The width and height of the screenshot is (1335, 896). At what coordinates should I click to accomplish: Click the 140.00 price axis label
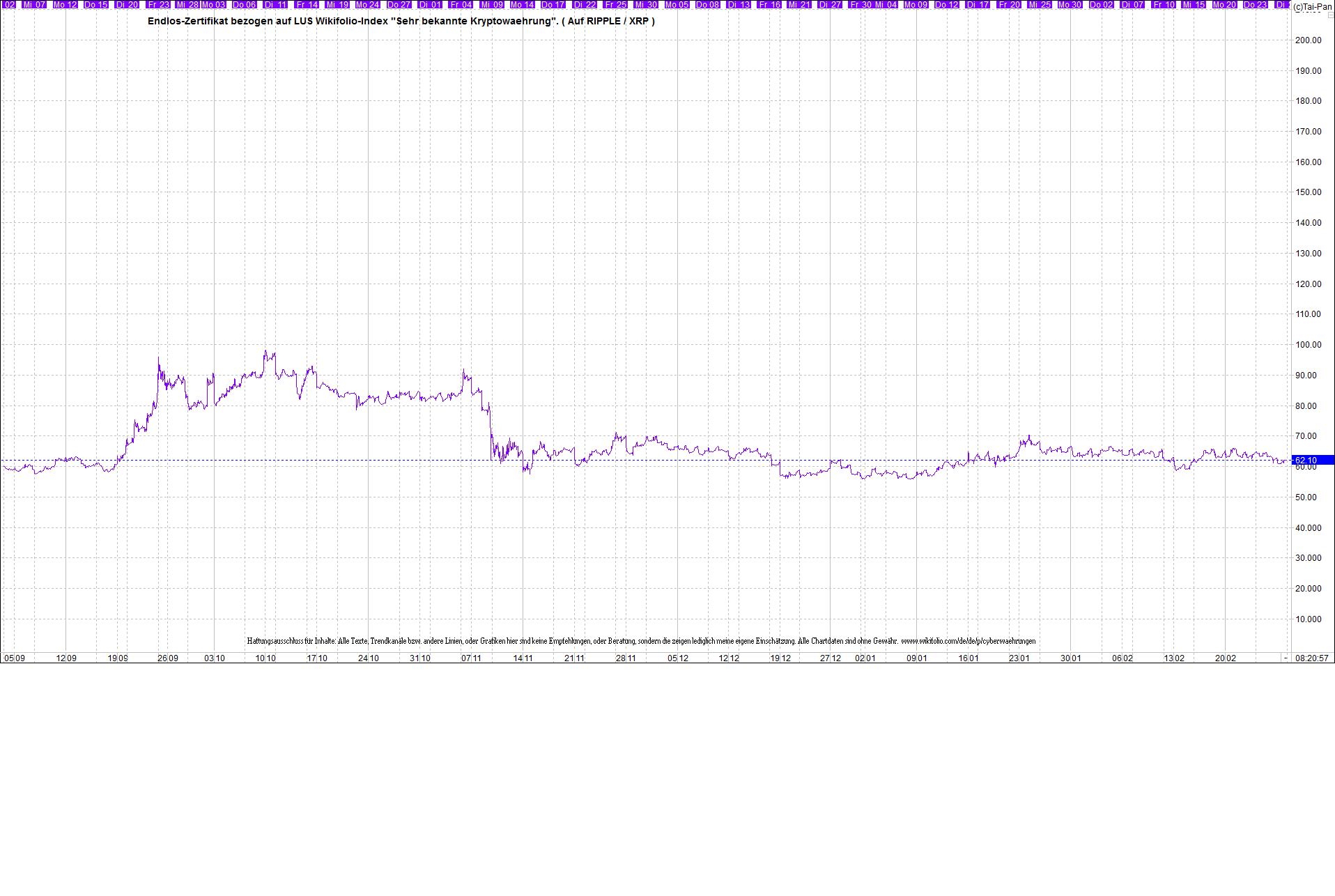click(x=1308, y=222)
